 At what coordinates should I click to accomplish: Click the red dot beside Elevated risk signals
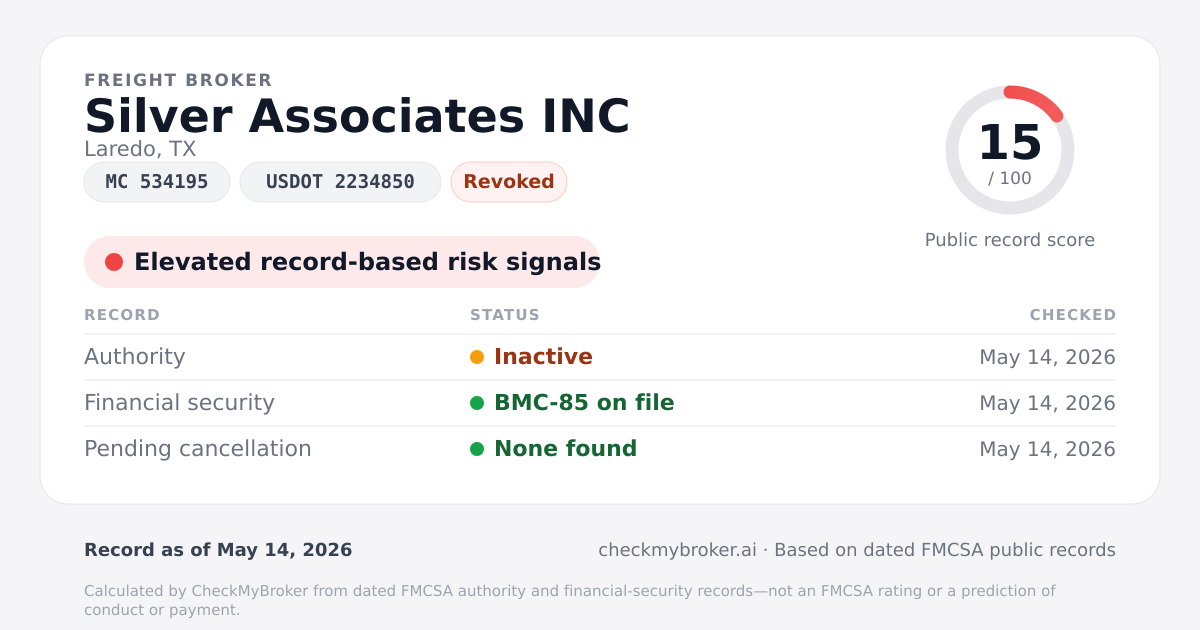[114, 262]
